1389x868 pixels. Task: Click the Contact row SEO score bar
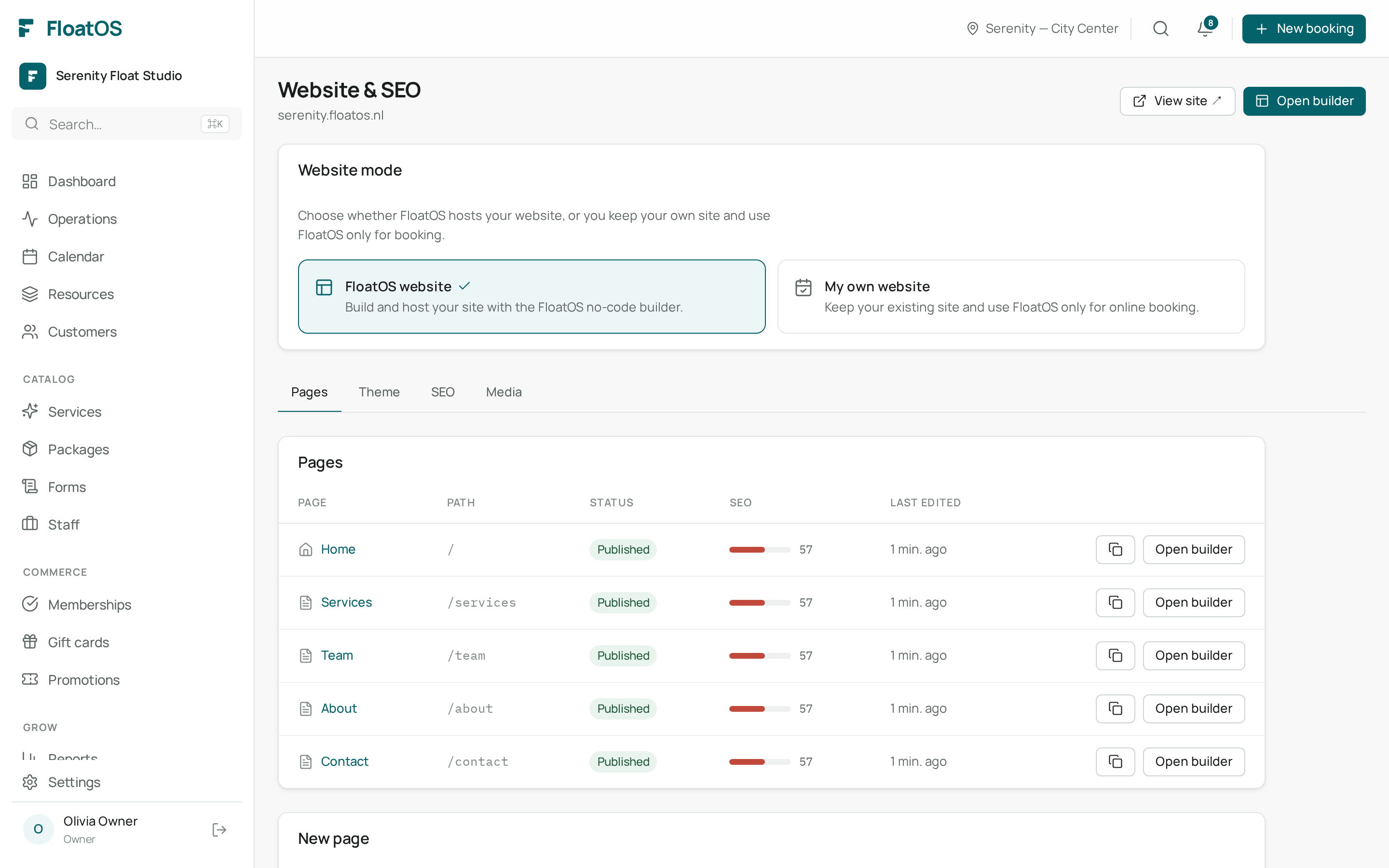759,762
